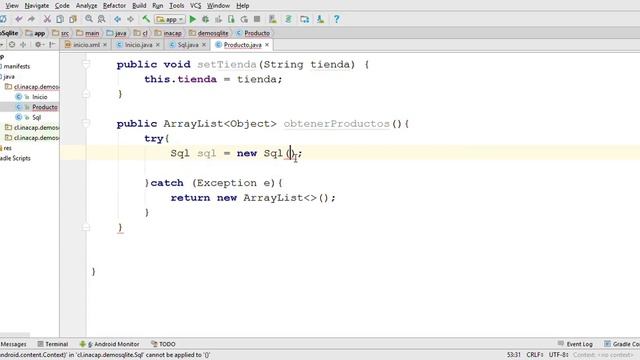This screenshot has height=360, width=640.
Task: Click hide project panel icon
Action: [52, 45]
